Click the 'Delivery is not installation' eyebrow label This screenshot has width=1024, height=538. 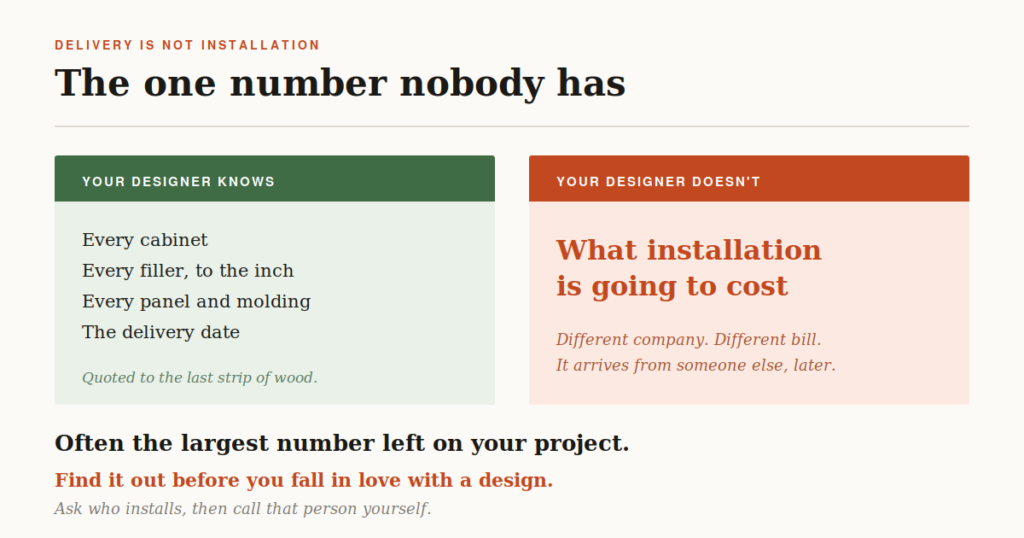point(187,45)
